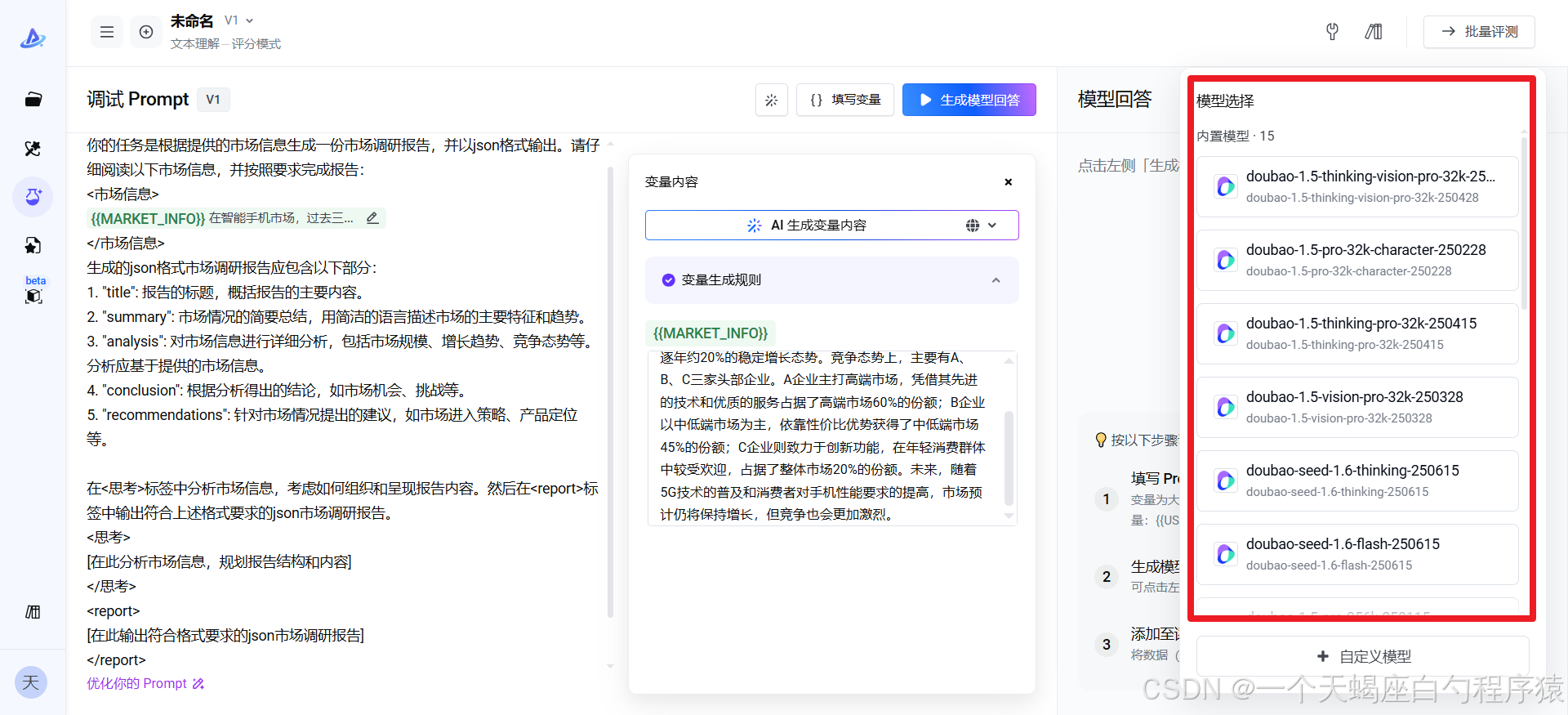
Task: Click the MARKET_INFO text area scrollbar
Action: pyautogui.click(x=1009, y=458)
